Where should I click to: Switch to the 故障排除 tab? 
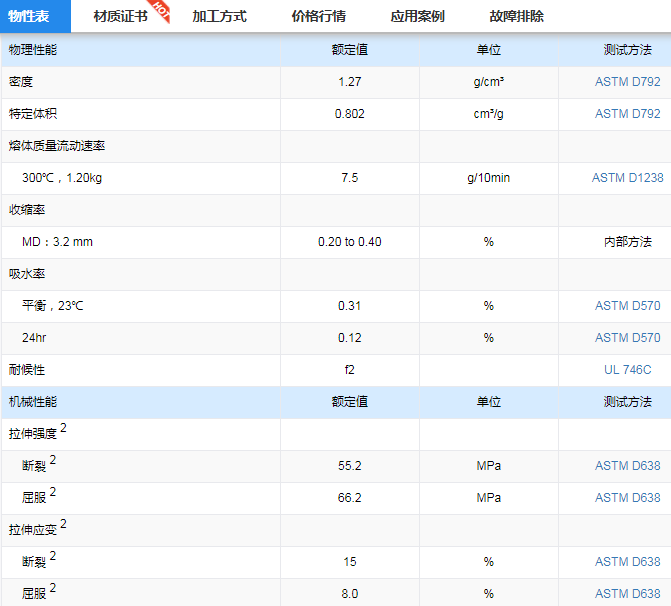tap(517, 16)
